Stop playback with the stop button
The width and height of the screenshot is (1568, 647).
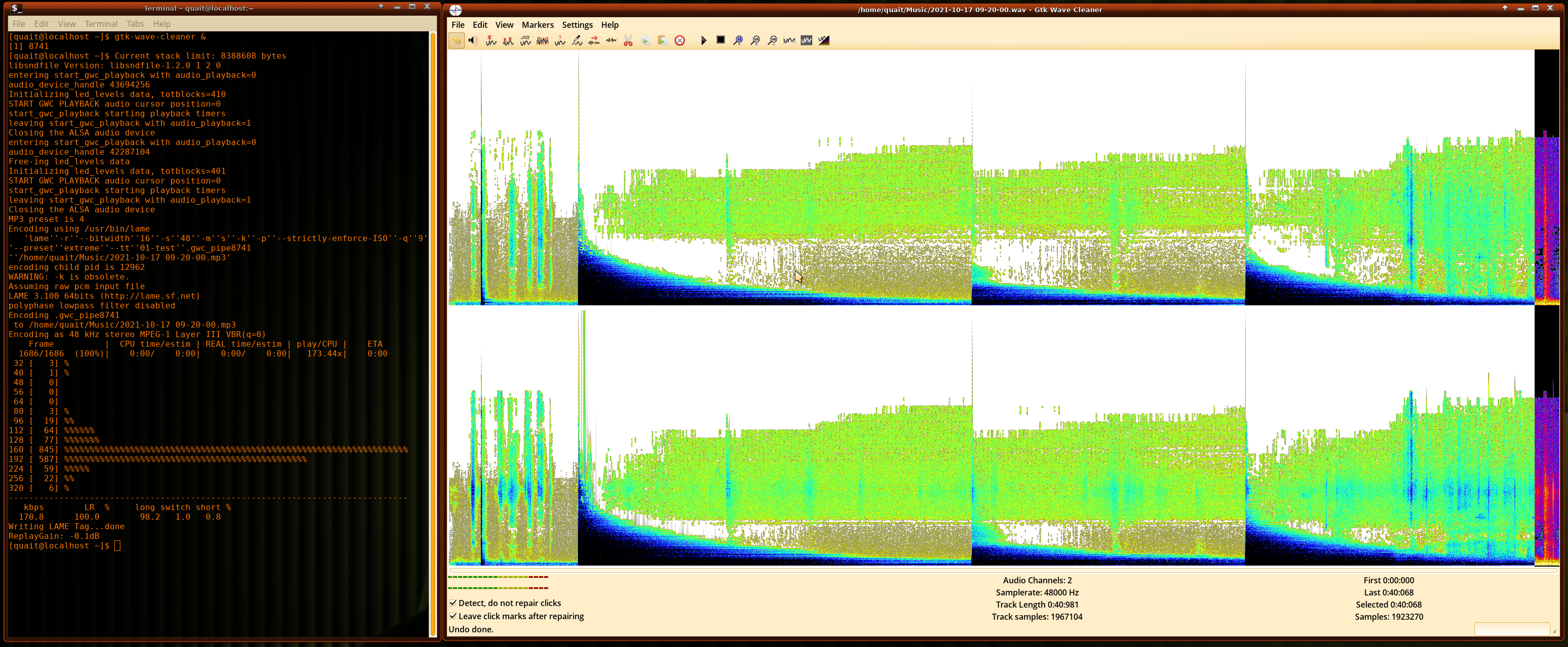point(721,40)
